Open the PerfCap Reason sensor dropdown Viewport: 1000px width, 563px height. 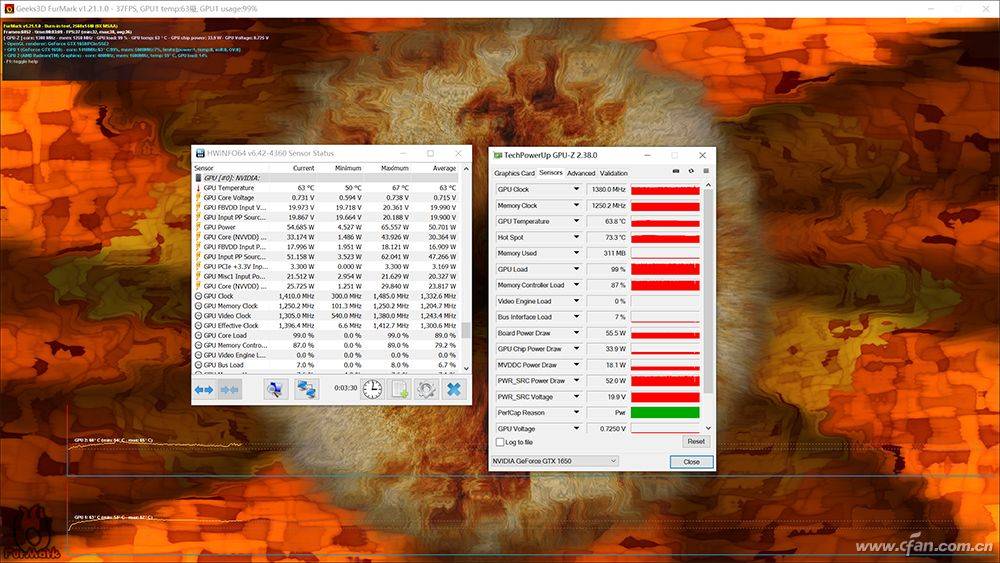point(576,413)
